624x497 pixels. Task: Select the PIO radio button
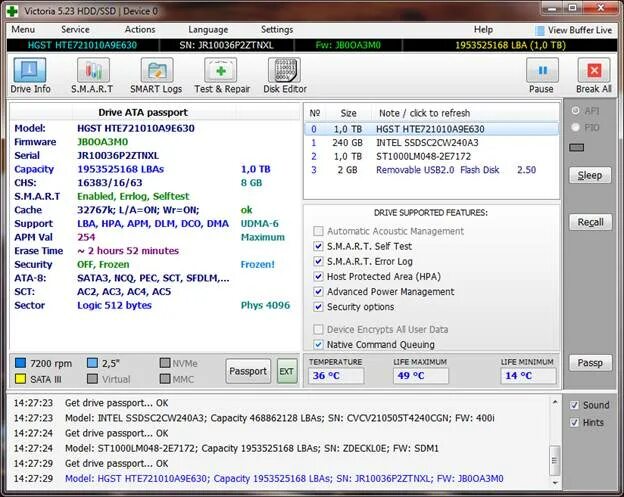[575, 127]
